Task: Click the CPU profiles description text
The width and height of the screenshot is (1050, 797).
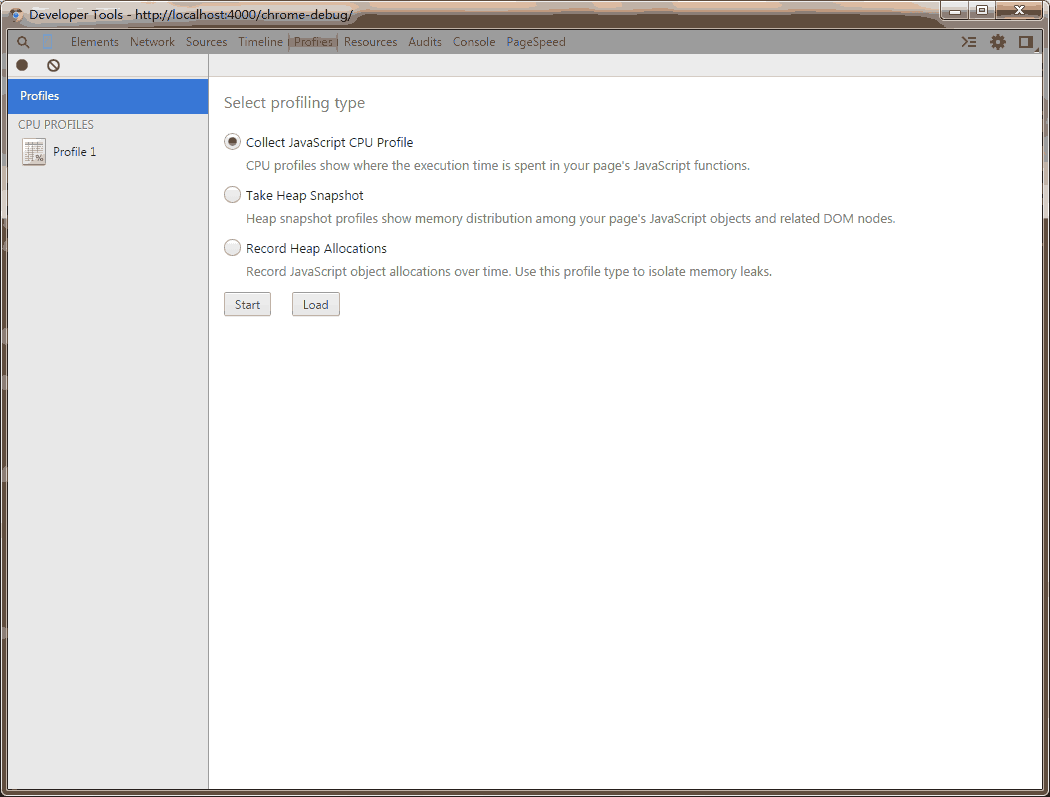Action: pos(498,165)
